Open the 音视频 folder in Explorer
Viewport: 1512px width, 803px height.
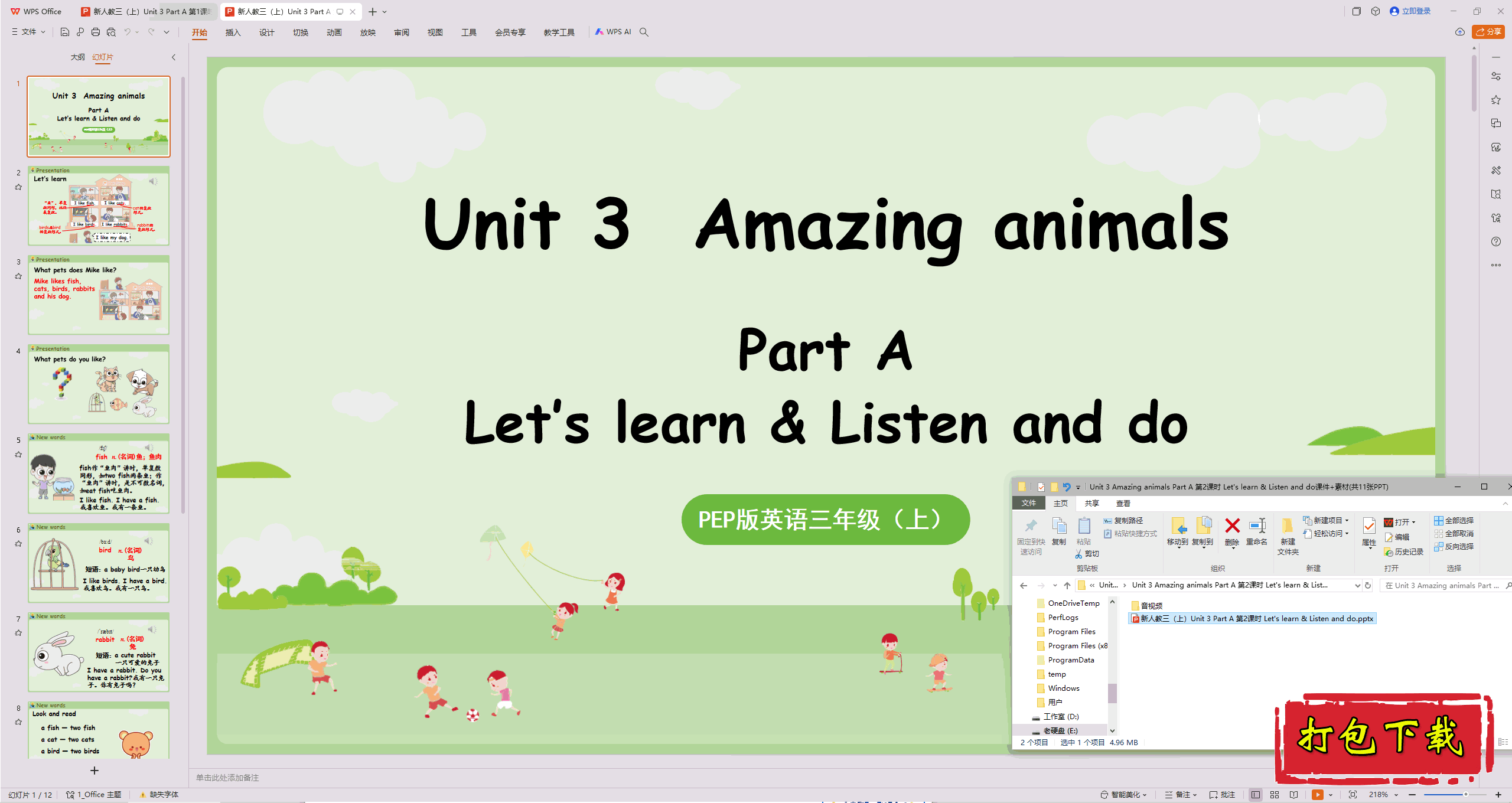pos(1146,606)
